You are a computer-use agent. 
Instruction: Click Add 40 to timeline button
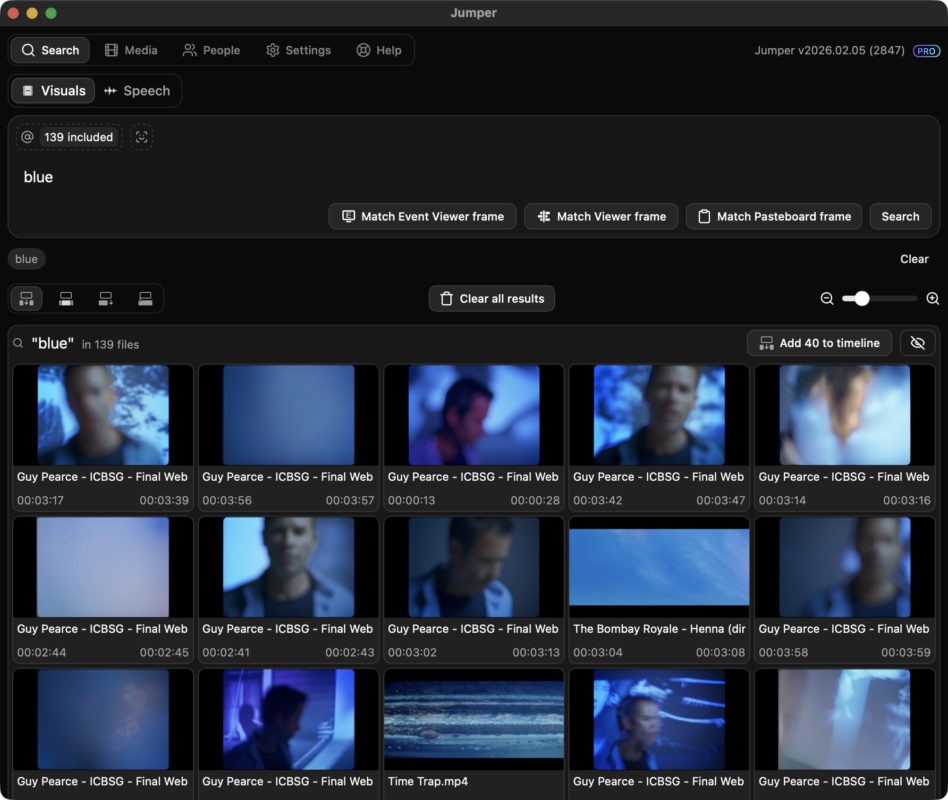click(819, 343)
